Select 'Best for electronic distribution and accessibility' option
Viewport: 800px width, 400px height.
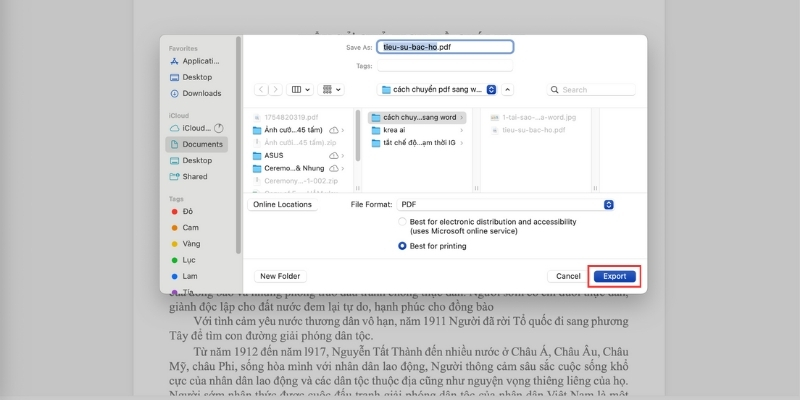[403, 222]
